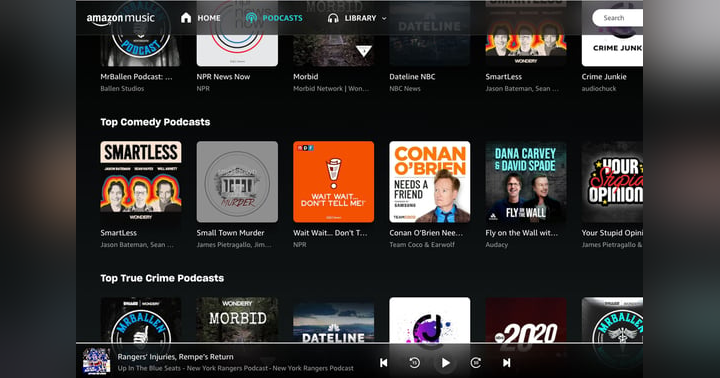Open Crime Junkie cover in True Crime row

[430, 320]
